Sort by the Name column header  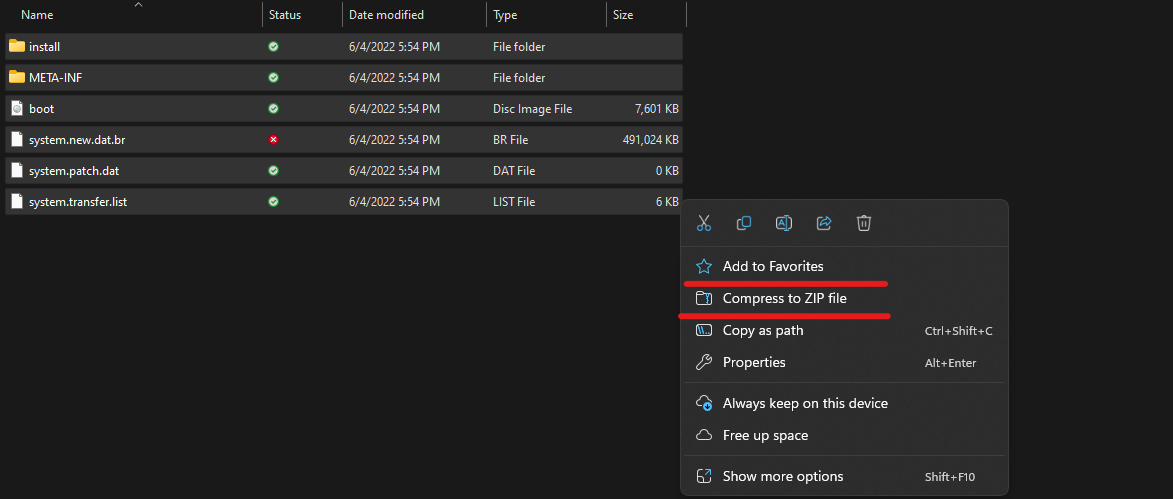[x=37, y=15]
